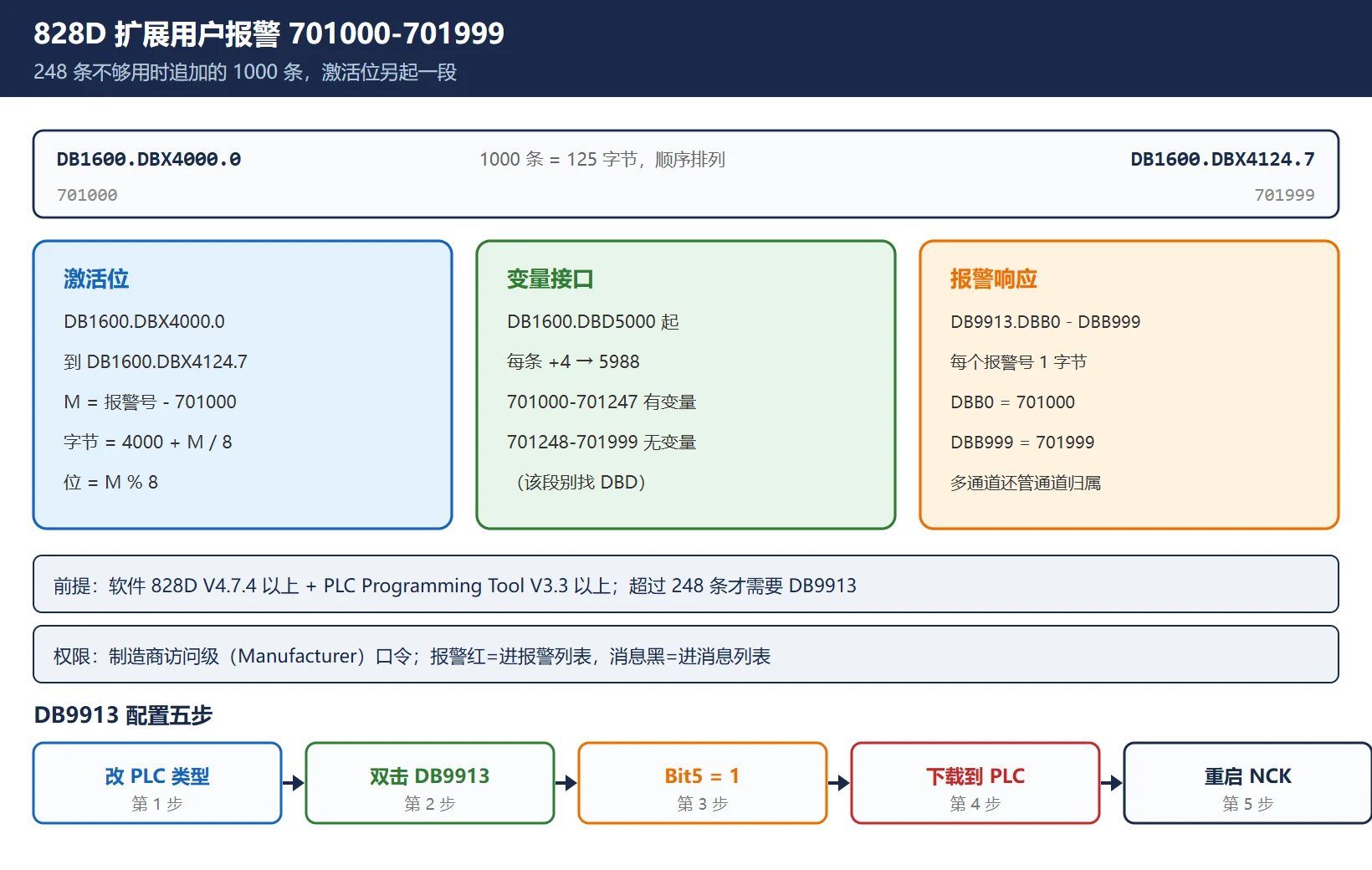
Task: Click the line "DB1600.DBD5000 起"
Action: [593, 321]
